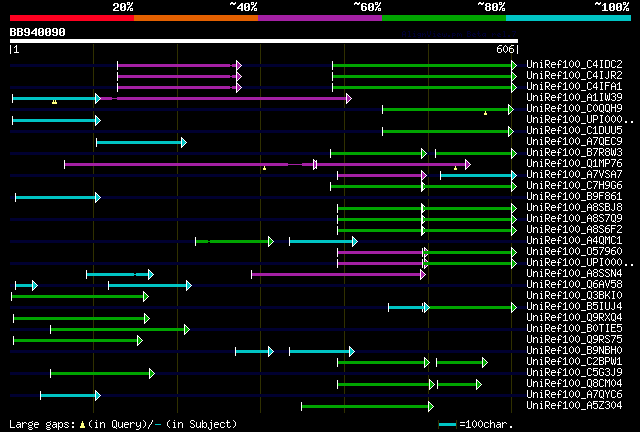
Task: Click the yellow gap marker in C0QQH9 row
Action: [x=485, y=113]
